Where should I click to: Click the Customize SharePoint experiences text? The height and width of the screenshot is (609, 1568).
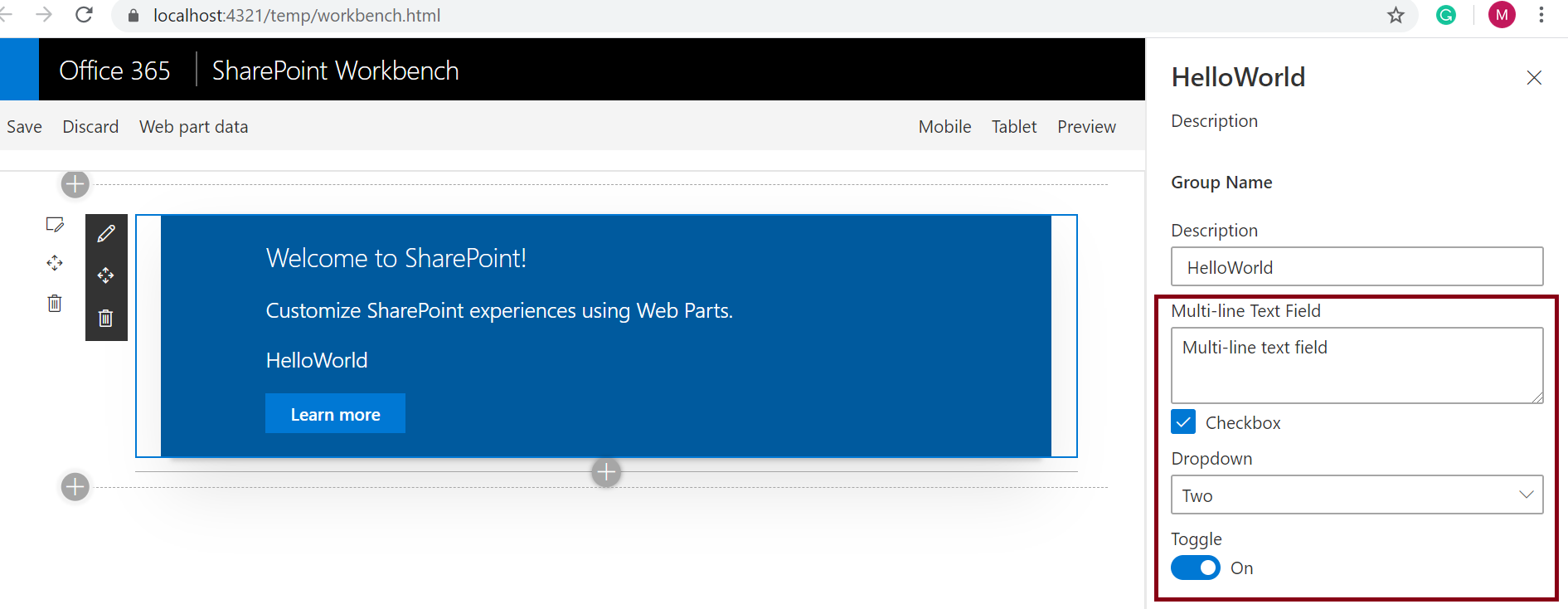click(x=499, y=310)
